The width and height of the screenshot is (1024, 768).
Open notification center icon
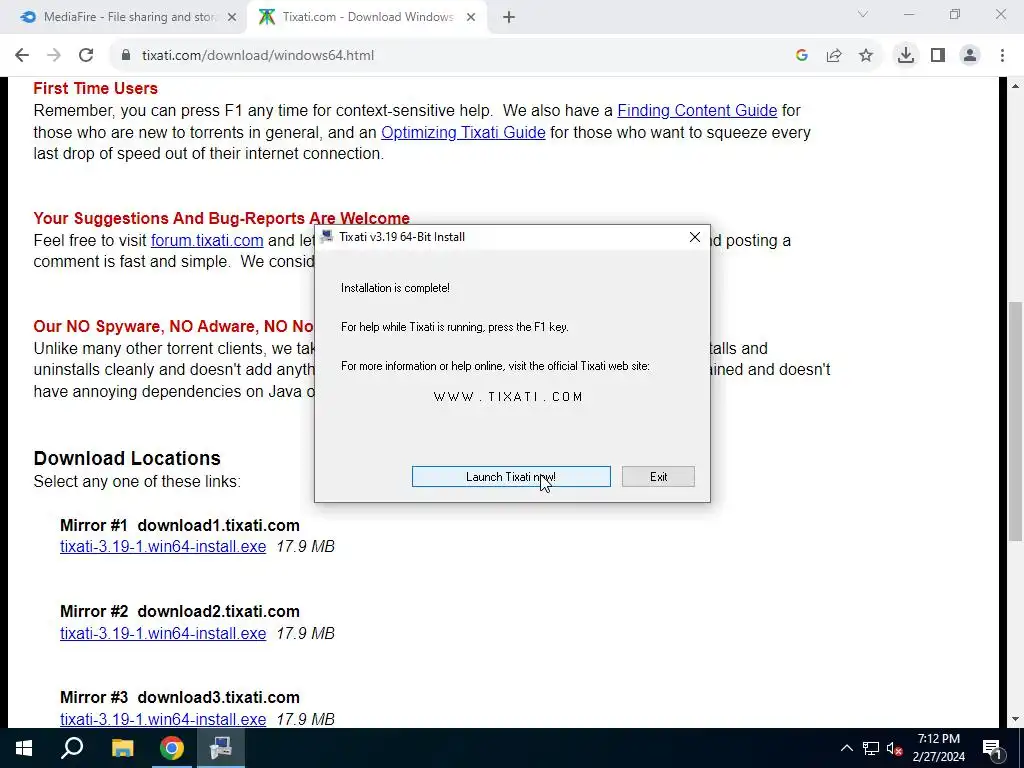coord(993,748)
